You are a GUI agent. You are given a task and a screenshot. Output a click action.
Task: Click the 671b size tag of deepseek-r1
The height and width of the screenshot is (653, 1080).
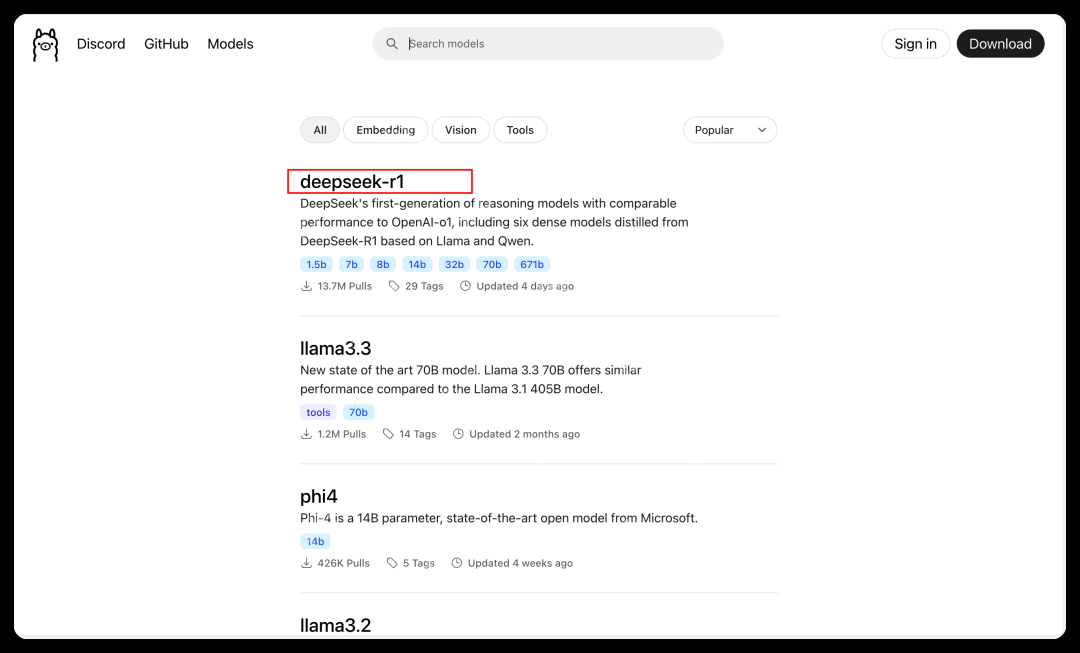pyautogui.click(x=532, y=265)
